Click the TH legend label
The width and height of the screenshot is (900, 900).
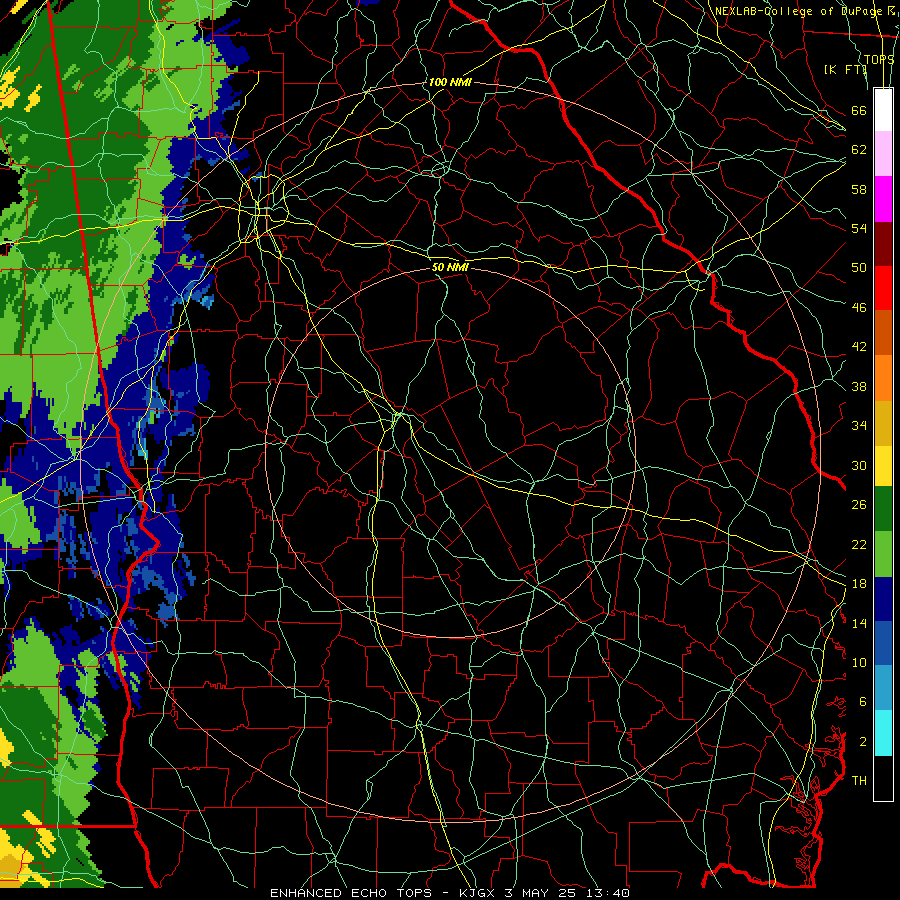click(859, 781)
